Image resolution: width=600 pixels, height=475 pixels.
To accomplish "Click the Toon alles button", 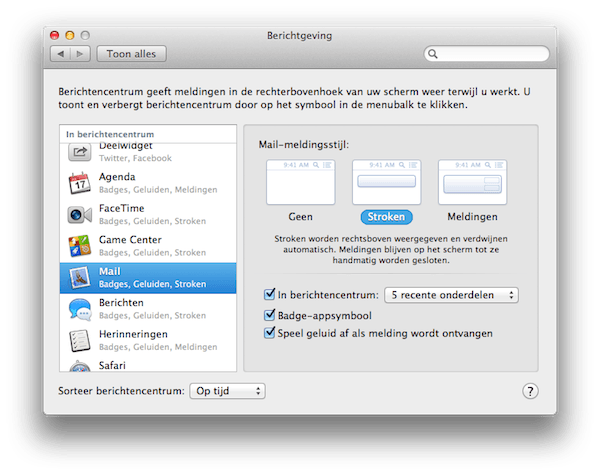I will pyautogui.click(x=131, y=54).
